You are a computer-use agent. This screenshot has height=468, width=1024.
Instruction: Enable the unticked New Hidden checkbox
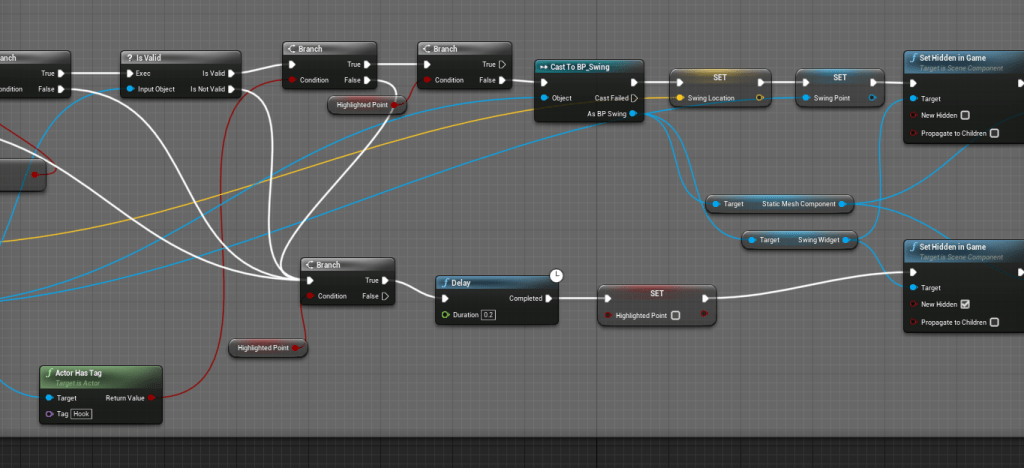click(964, 114)
